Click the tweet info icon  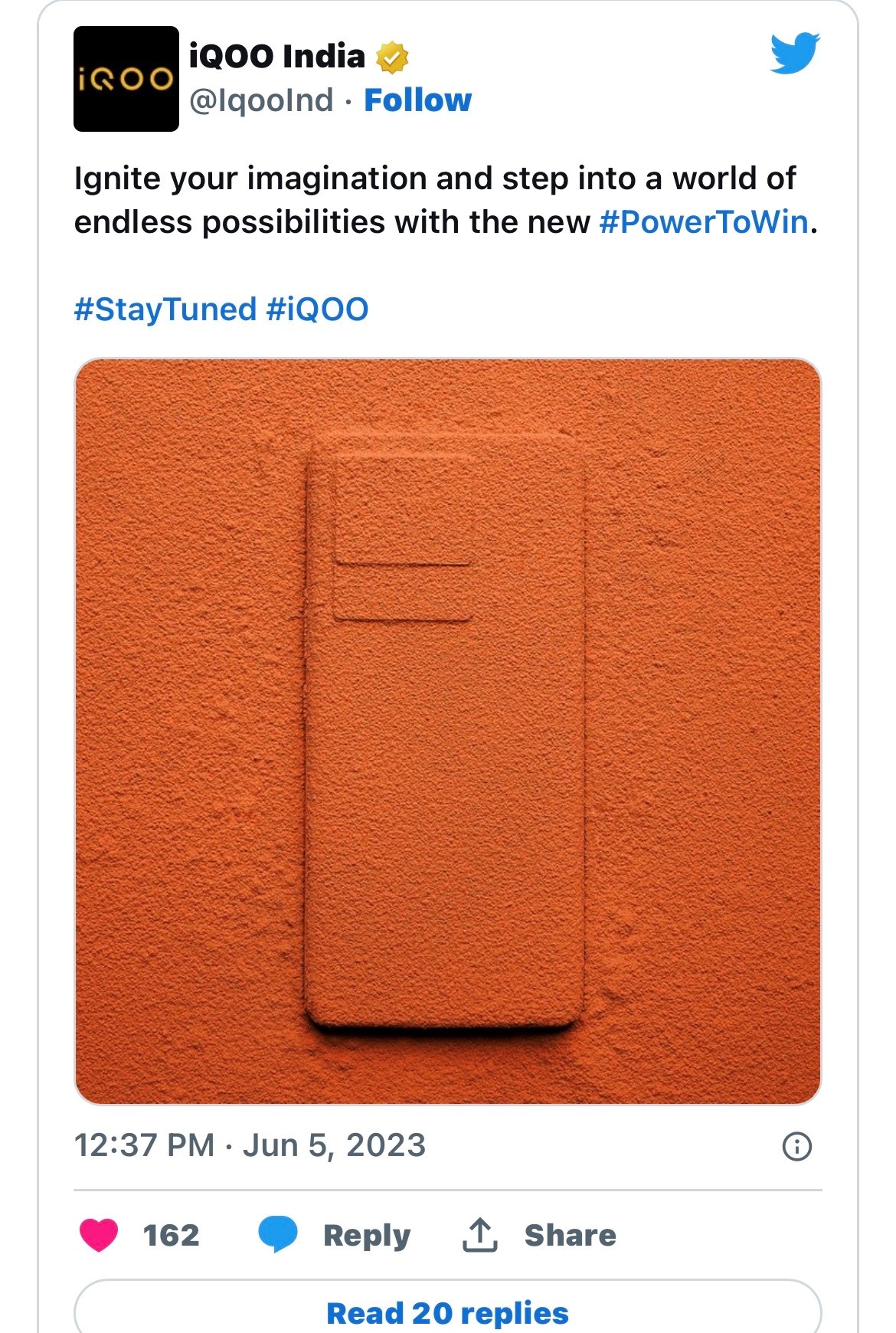(x=797, y=1146)
